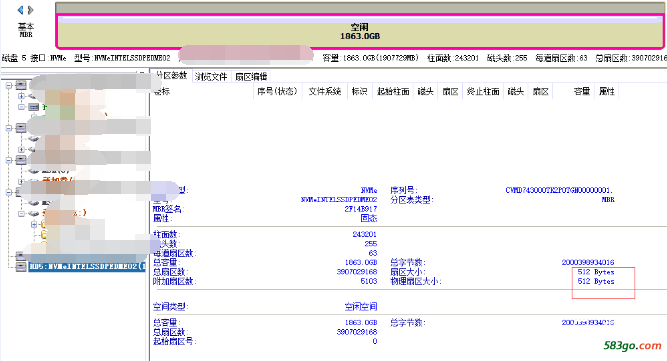Click the 512 Bytes value beside 物理扇区大小

(596, 281)
